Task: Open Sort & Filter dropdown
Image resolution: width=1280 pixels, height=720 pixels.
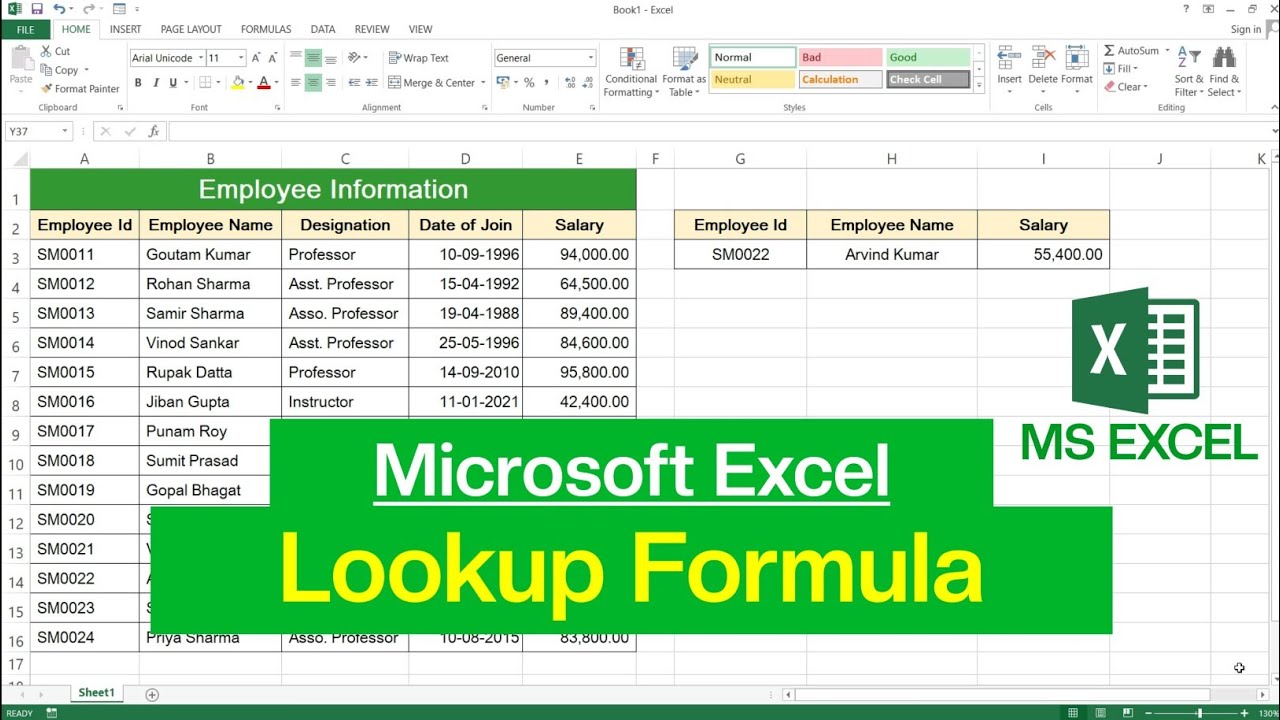Action: [x=1189, y=71]
